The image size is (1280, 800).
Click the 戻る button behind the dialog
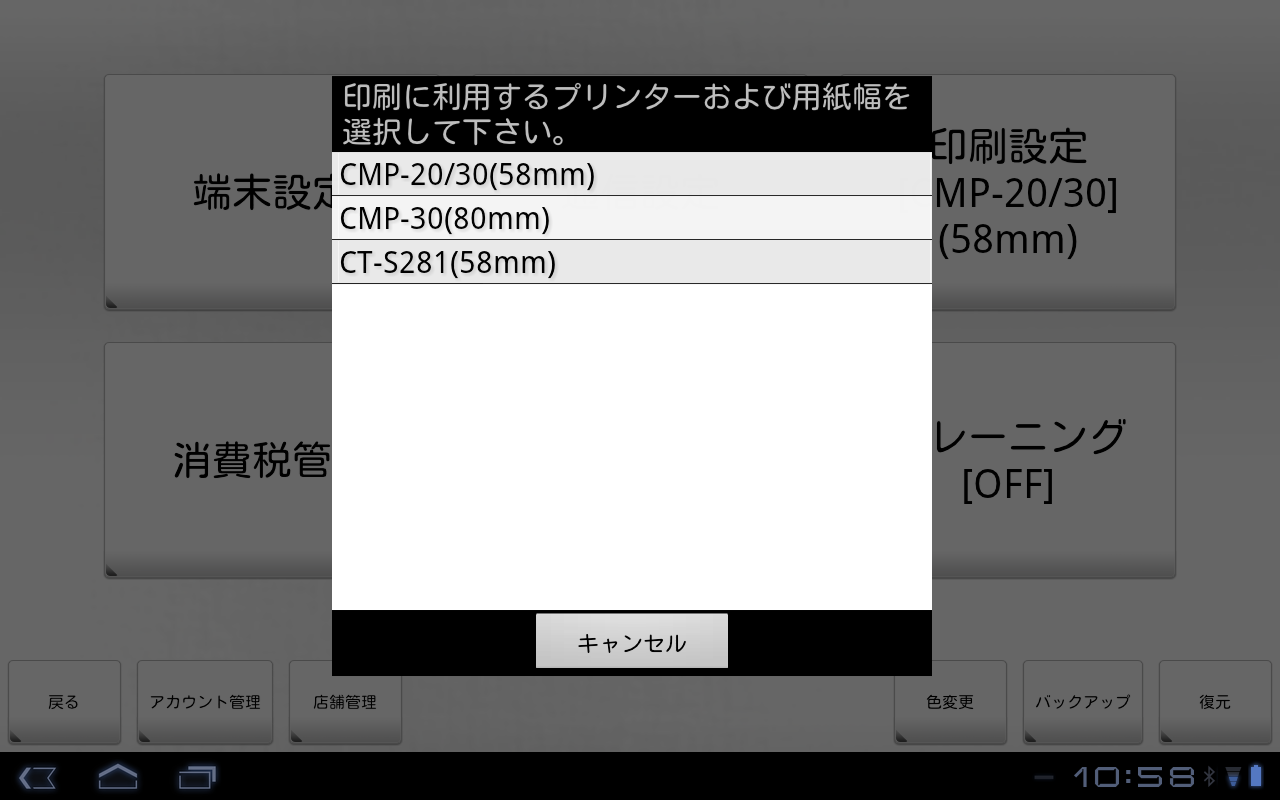pos(64,702)
